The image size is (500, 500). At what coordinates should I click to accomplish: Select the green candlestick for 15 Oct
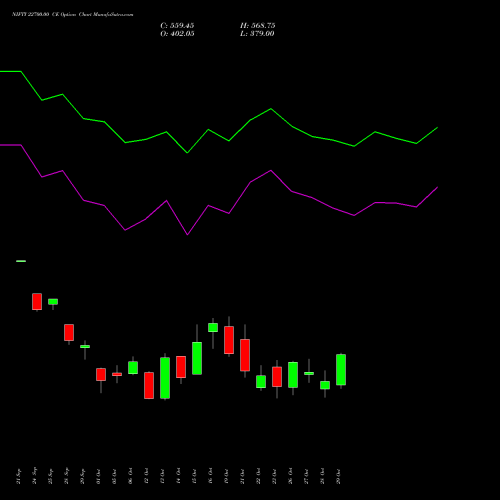click(x=197, y=358)
